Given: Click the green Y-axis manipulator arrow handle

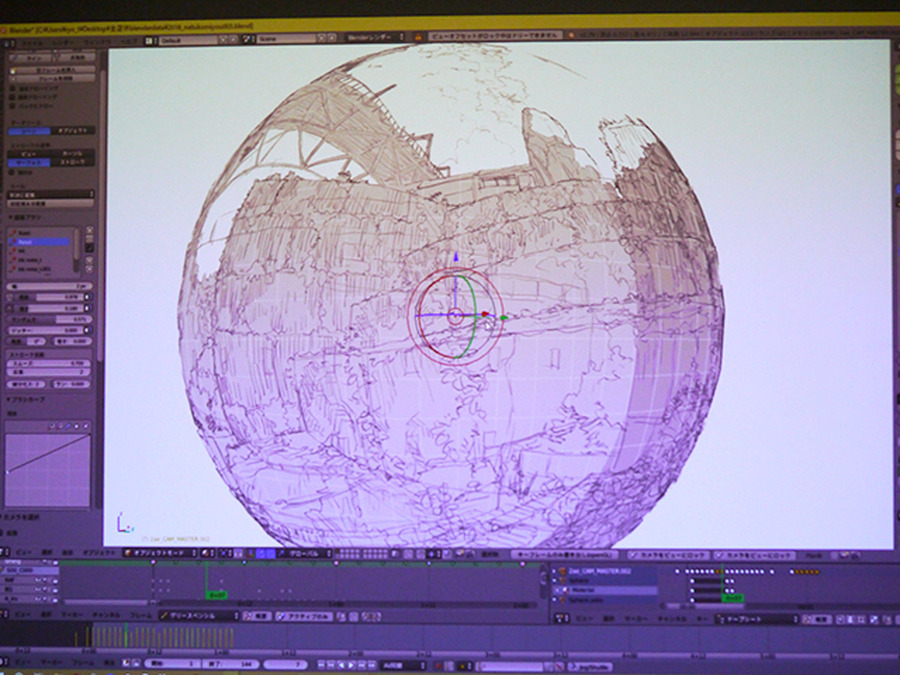Looking at the screenshot, I should 503,319.
